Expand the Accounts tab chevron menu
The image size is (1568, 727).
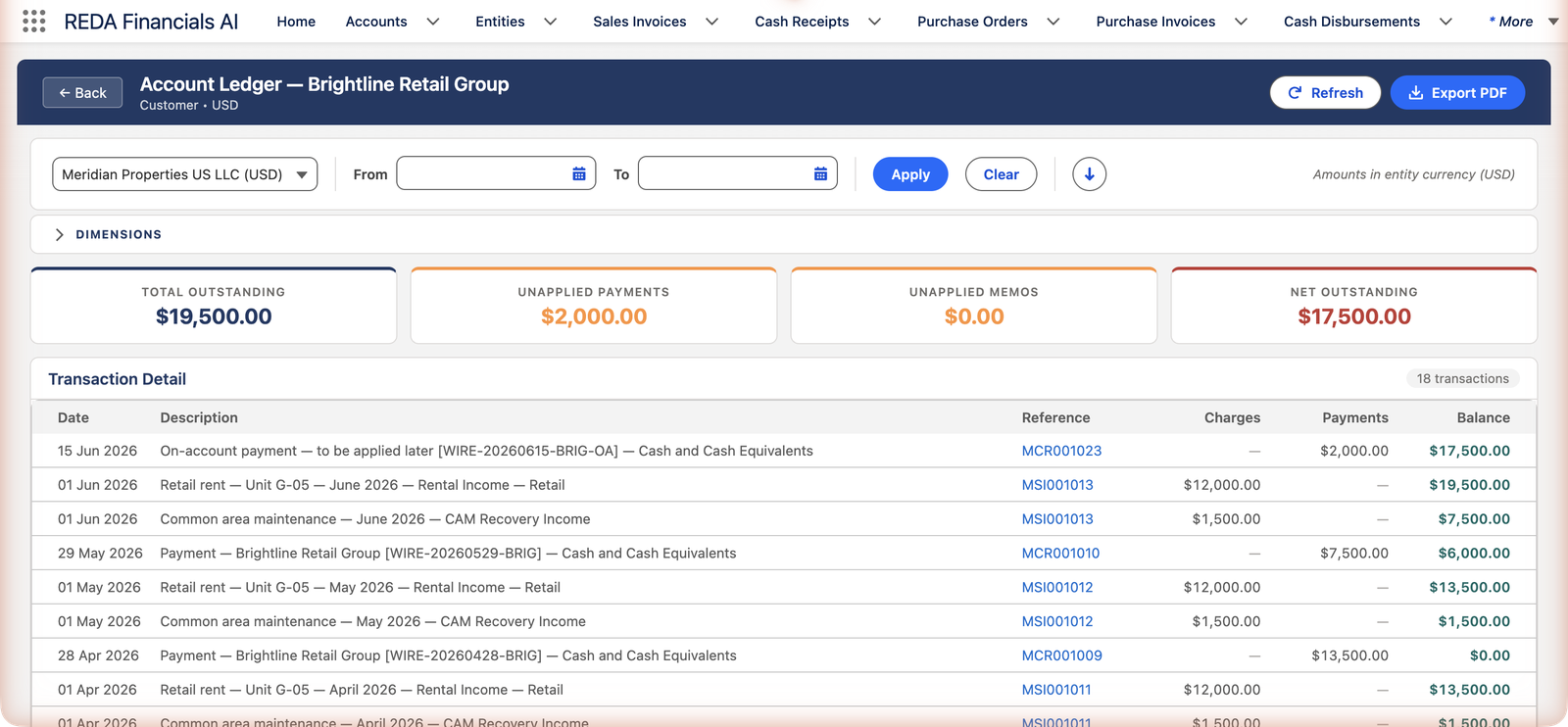pyautogui.click(x=433, y=22)
